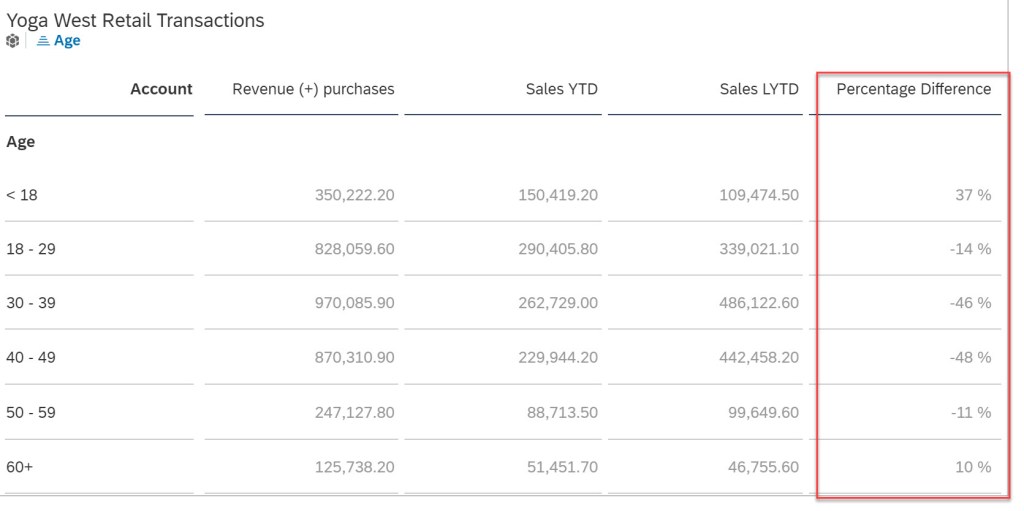Select the 40 - 49 age row label
1024x511 pixels.
pos(31,357)
